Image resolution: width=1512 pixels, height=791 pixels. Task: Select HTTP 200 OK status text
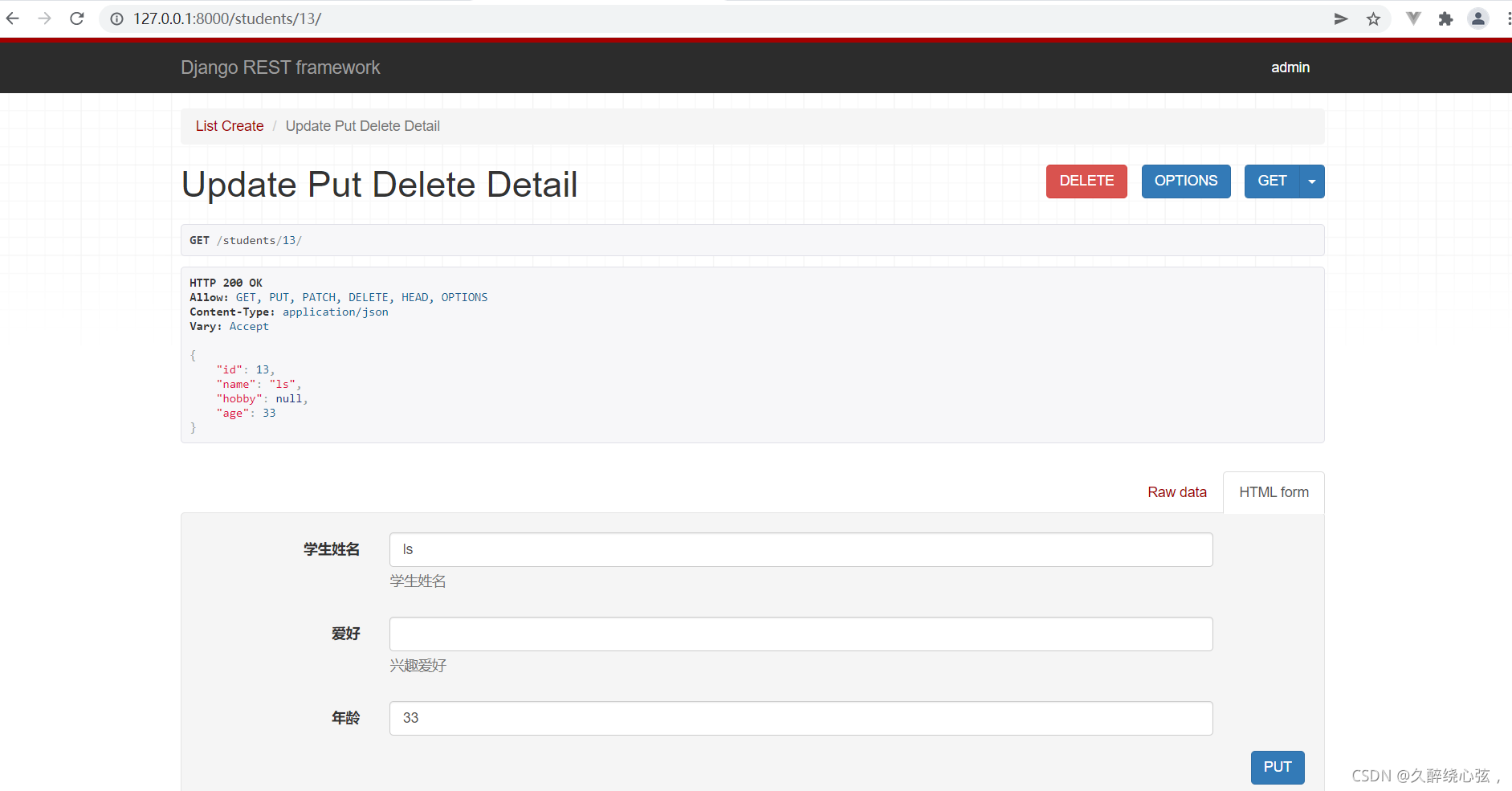click(x=226, y=283)
